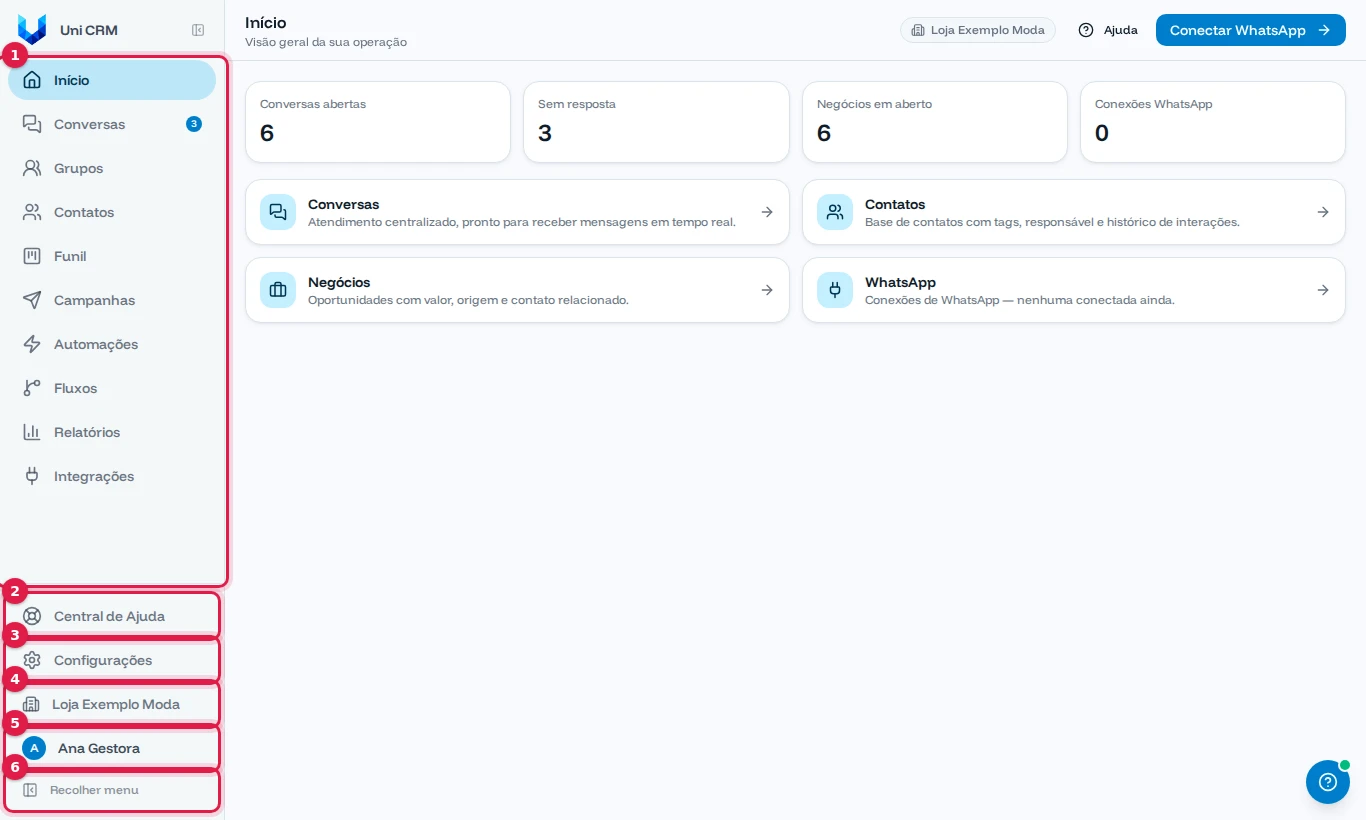Open the floating help bubble button
The width and height of the screenshot is (1366, 820).
tap(1328, 782)
